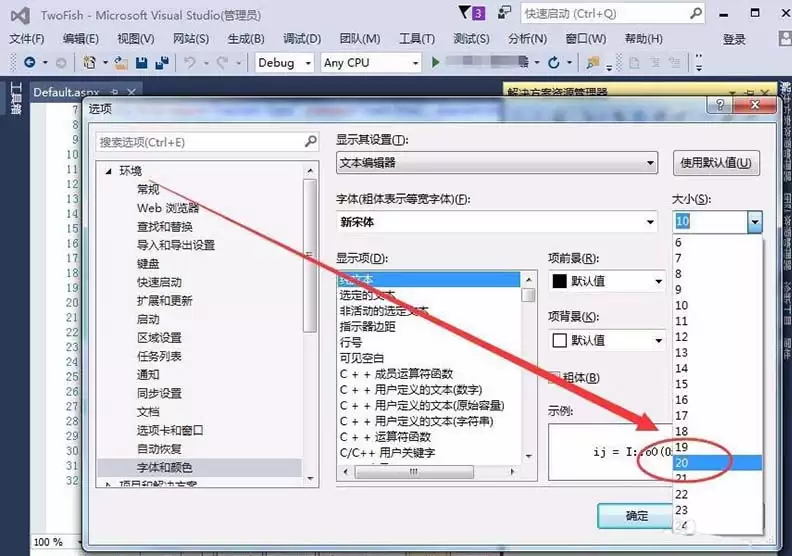The image size is (792, 556).
Task: Open the Any CPU platform dropdown
Action: pyautogui.click(x=370, y=62)
